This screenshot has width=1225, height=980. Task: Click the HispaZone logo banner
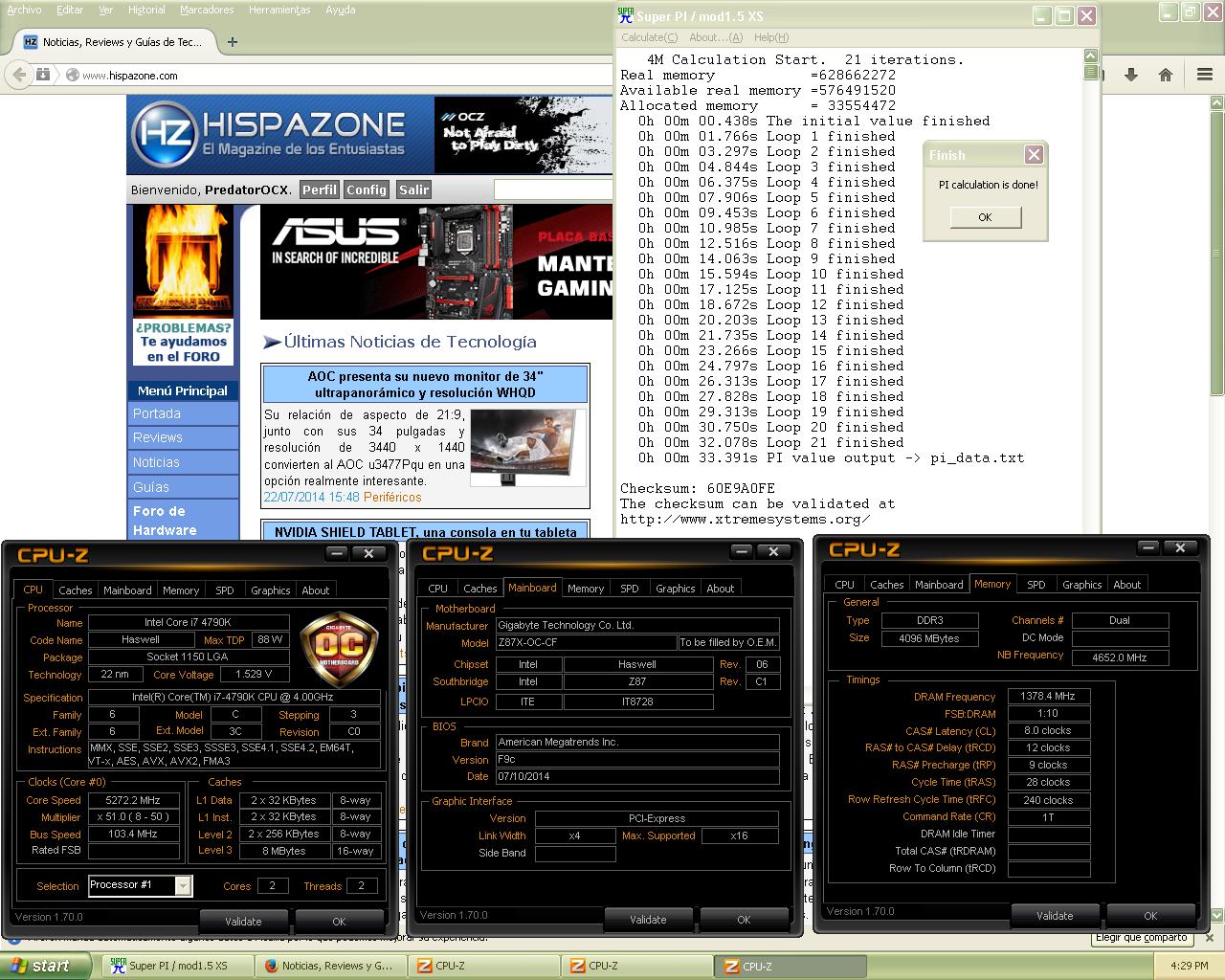(x=279, y=134)
